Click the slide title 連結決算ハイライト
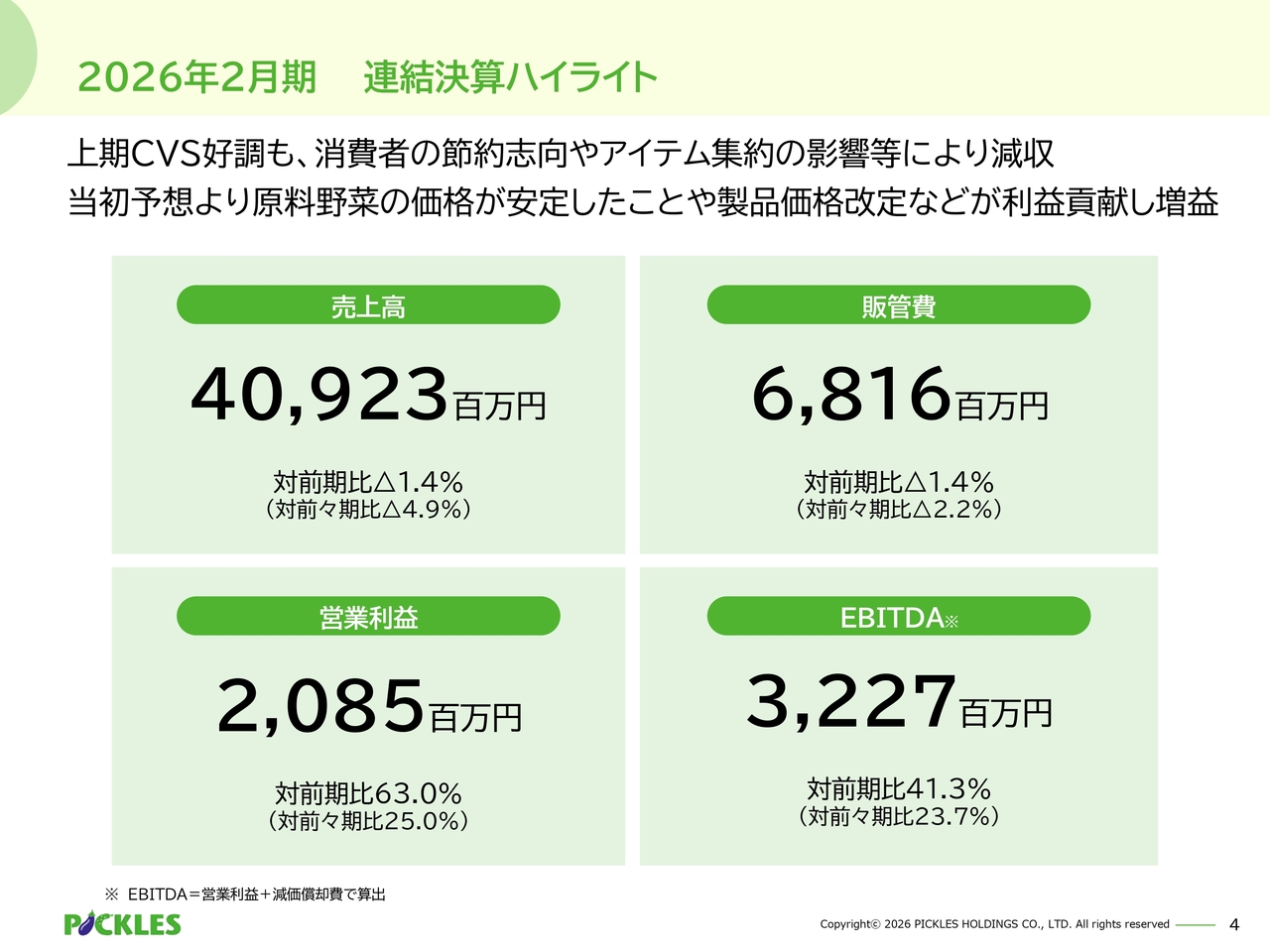1270x952 pixels. coord(510,77)
